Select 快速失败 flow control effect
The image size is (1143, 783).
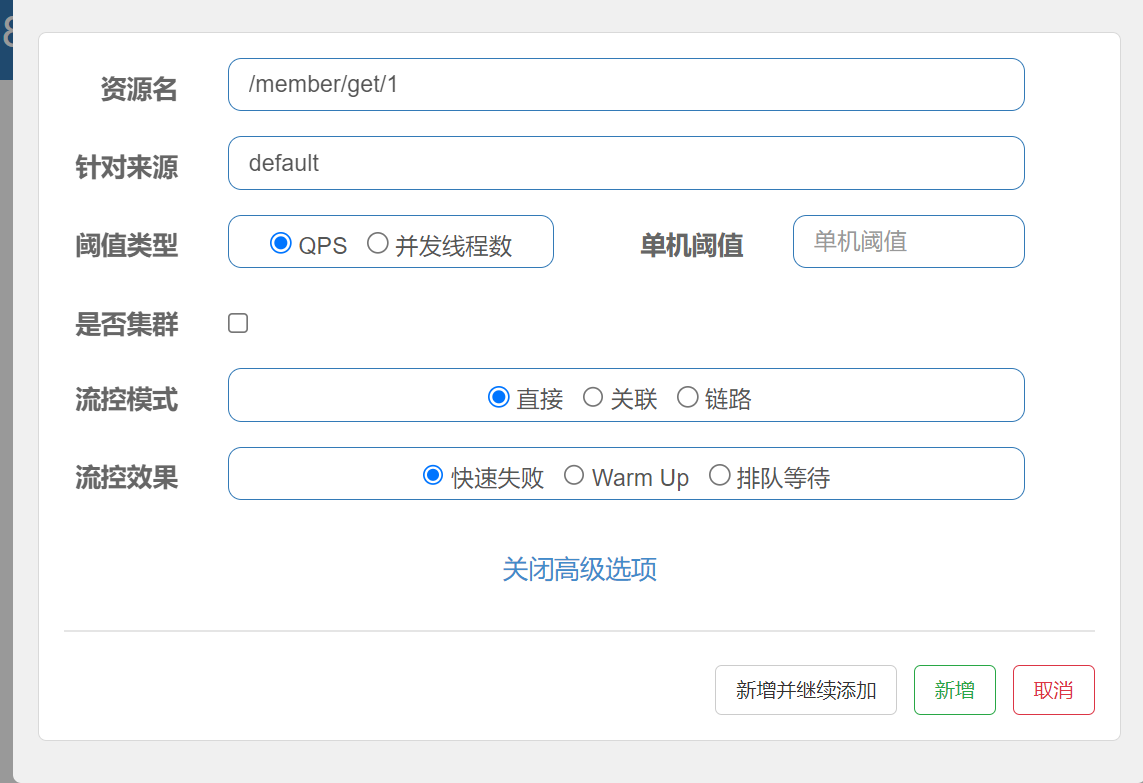tap(433, 476)
